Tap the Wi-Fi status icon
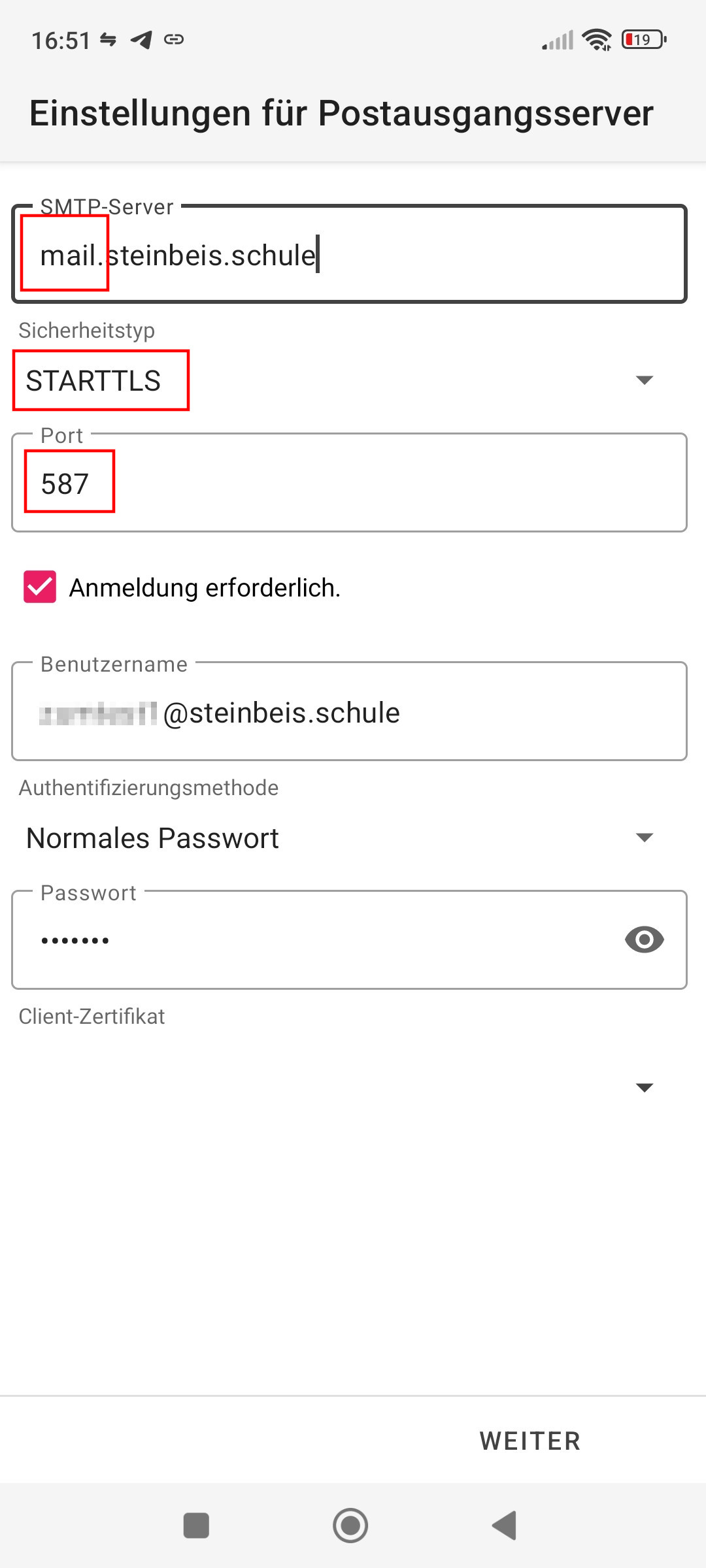706x1568 pixels. pos(596,40)
